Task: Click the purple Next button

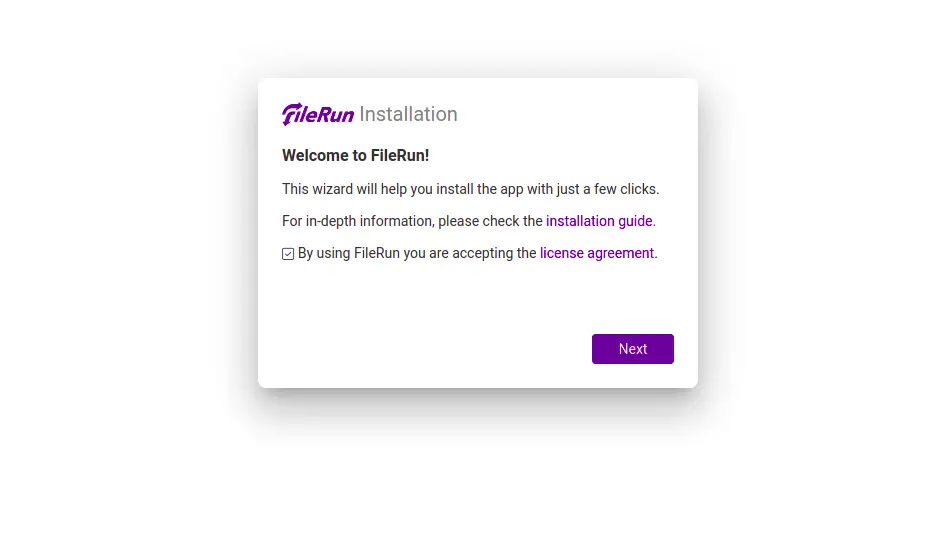Action: (x=633, y=349)
